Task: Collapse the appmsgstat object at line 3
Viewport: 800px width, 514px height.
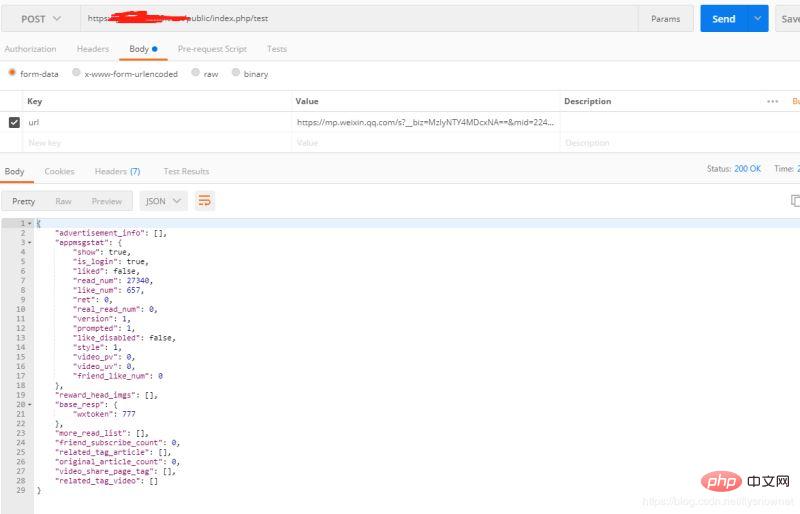Action: pos(30,242)
